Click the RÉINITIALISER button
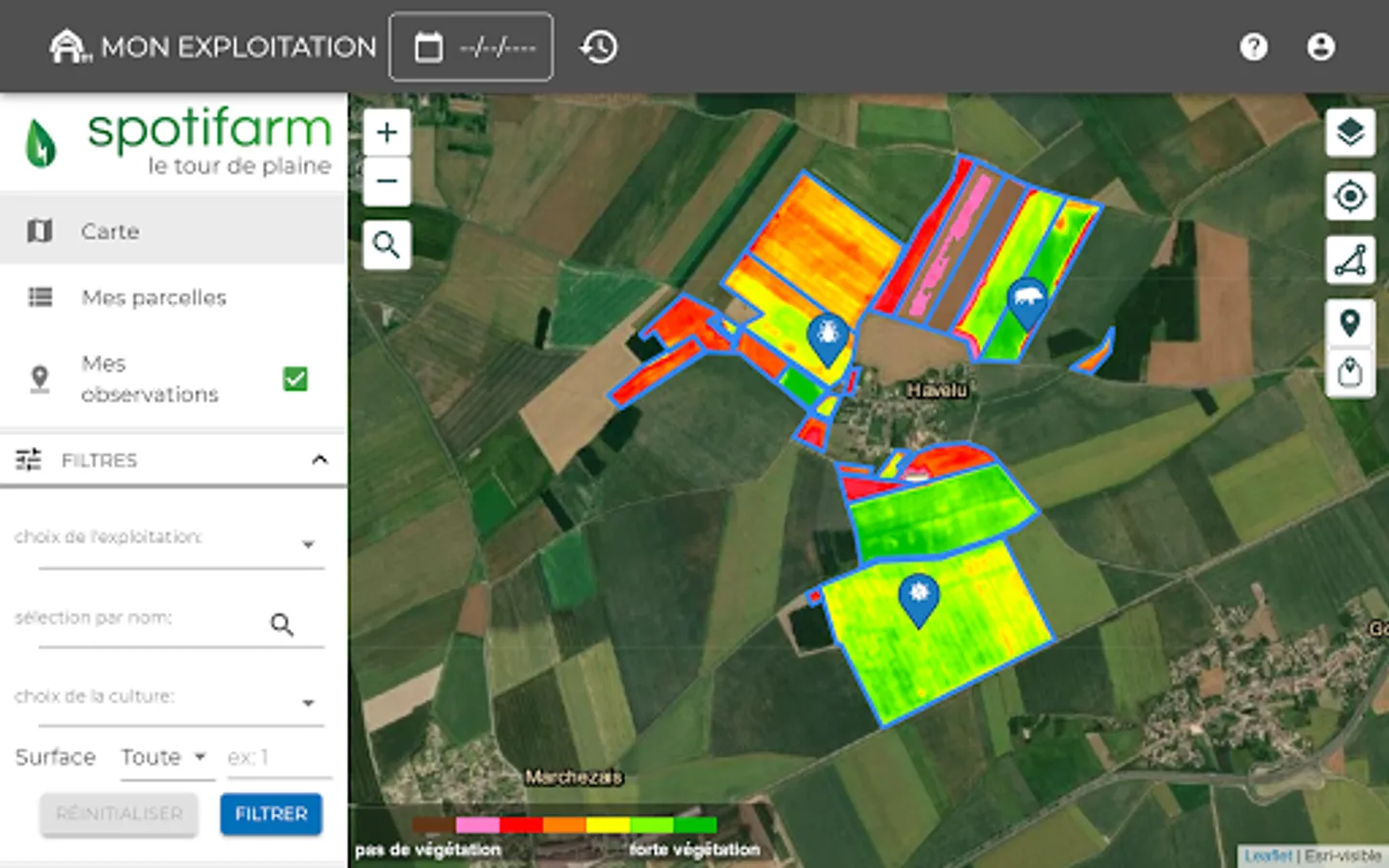 point(120,814)
